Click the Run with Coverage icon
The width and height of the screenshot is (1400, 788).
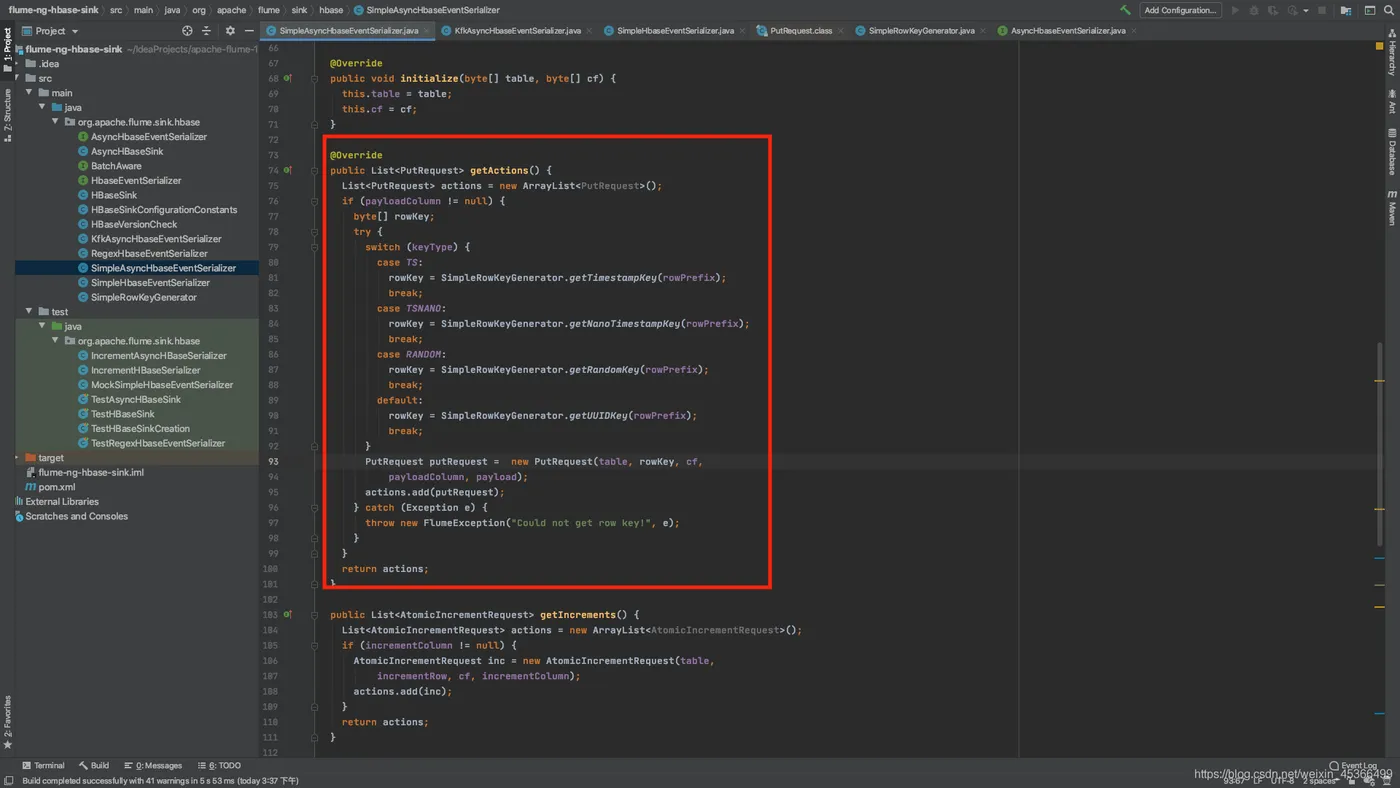coord(1273,10)
